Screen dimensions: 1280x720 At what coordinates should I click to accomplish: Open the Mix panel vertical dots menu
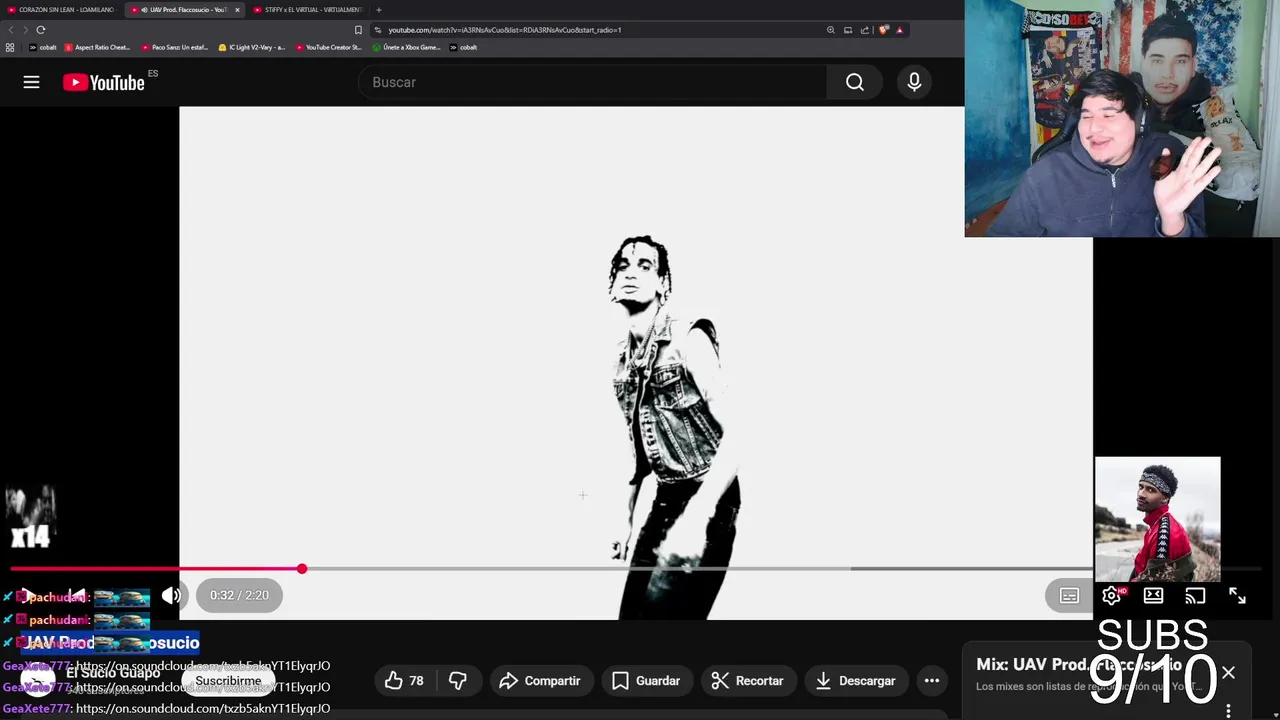(1228, 711)
